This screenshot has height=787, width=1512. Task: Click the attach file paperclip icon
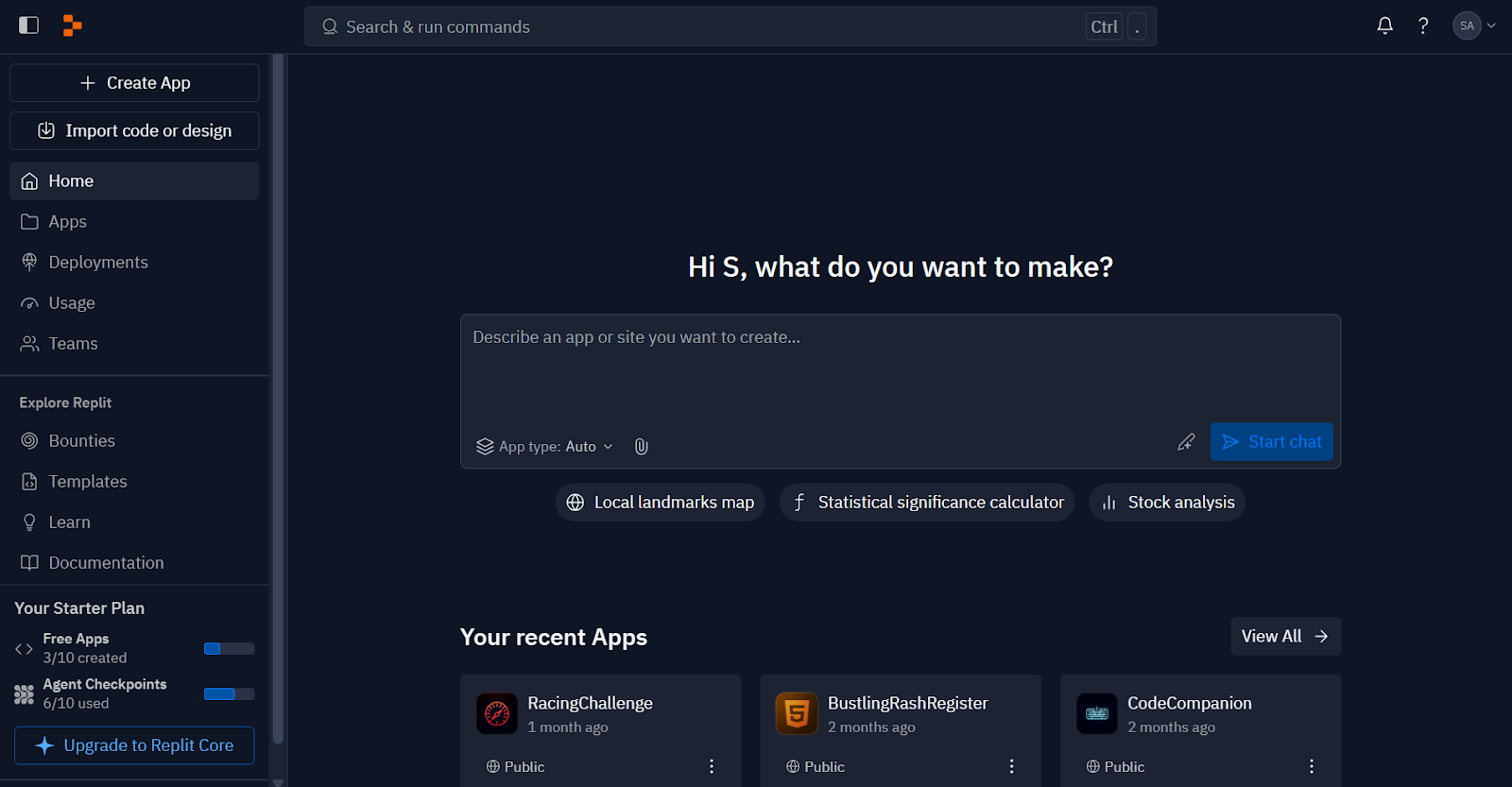[641, 446]
